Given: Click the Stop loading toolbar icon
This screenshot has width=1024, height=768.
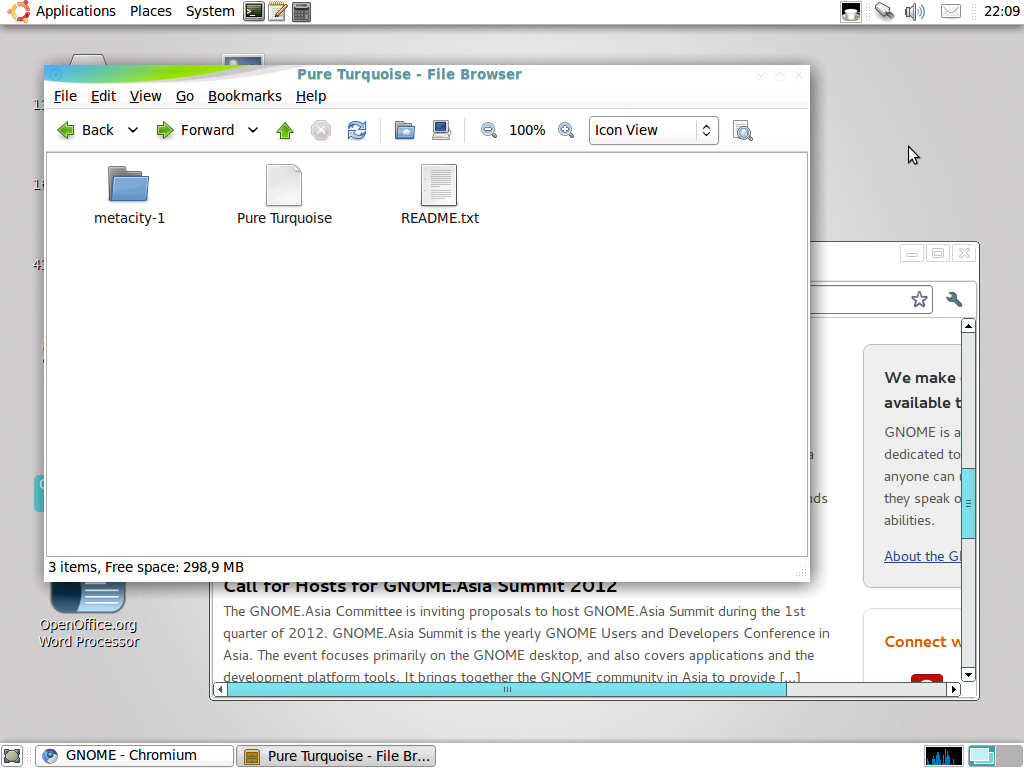Looking at the screenshot, I should click(x=321, y=131).
